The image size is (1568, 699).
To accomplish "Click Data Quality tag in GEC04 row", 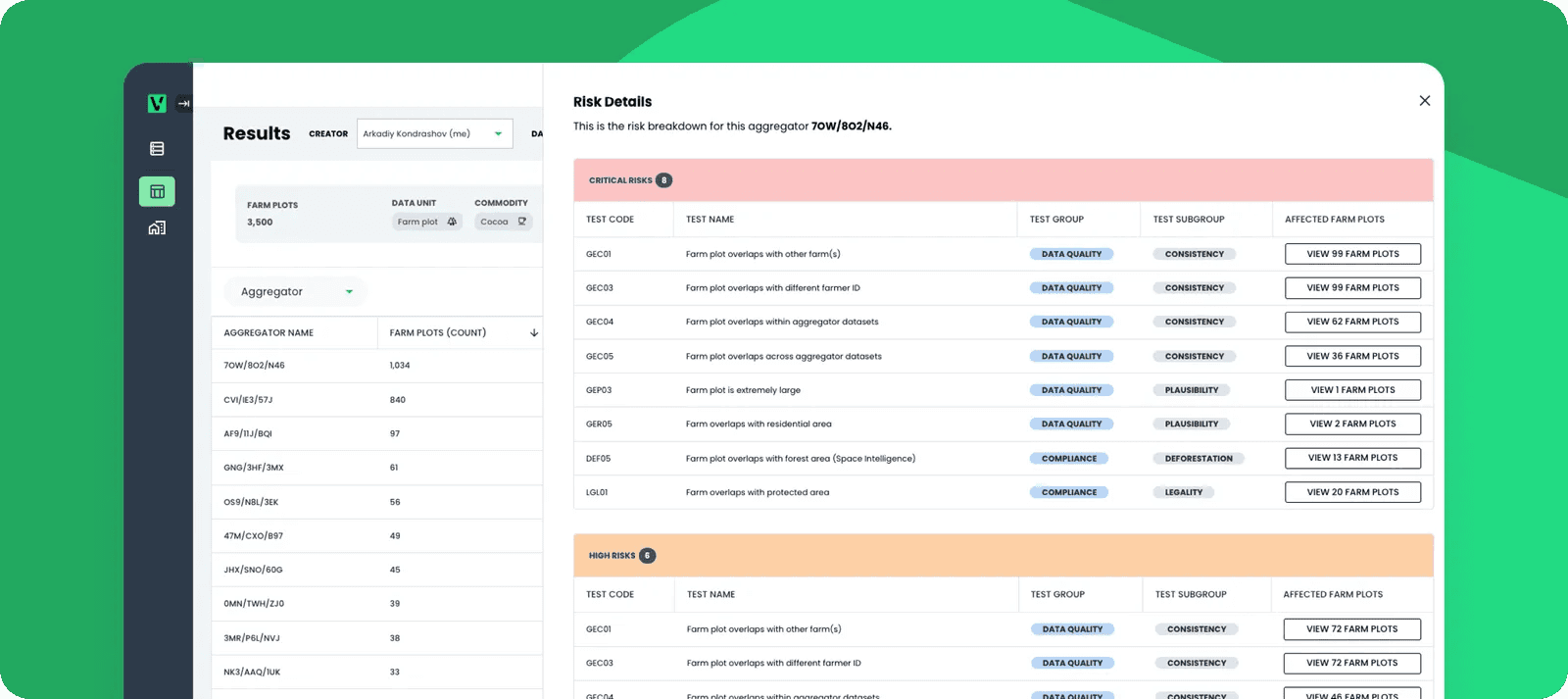I will tap(1071, 322).
